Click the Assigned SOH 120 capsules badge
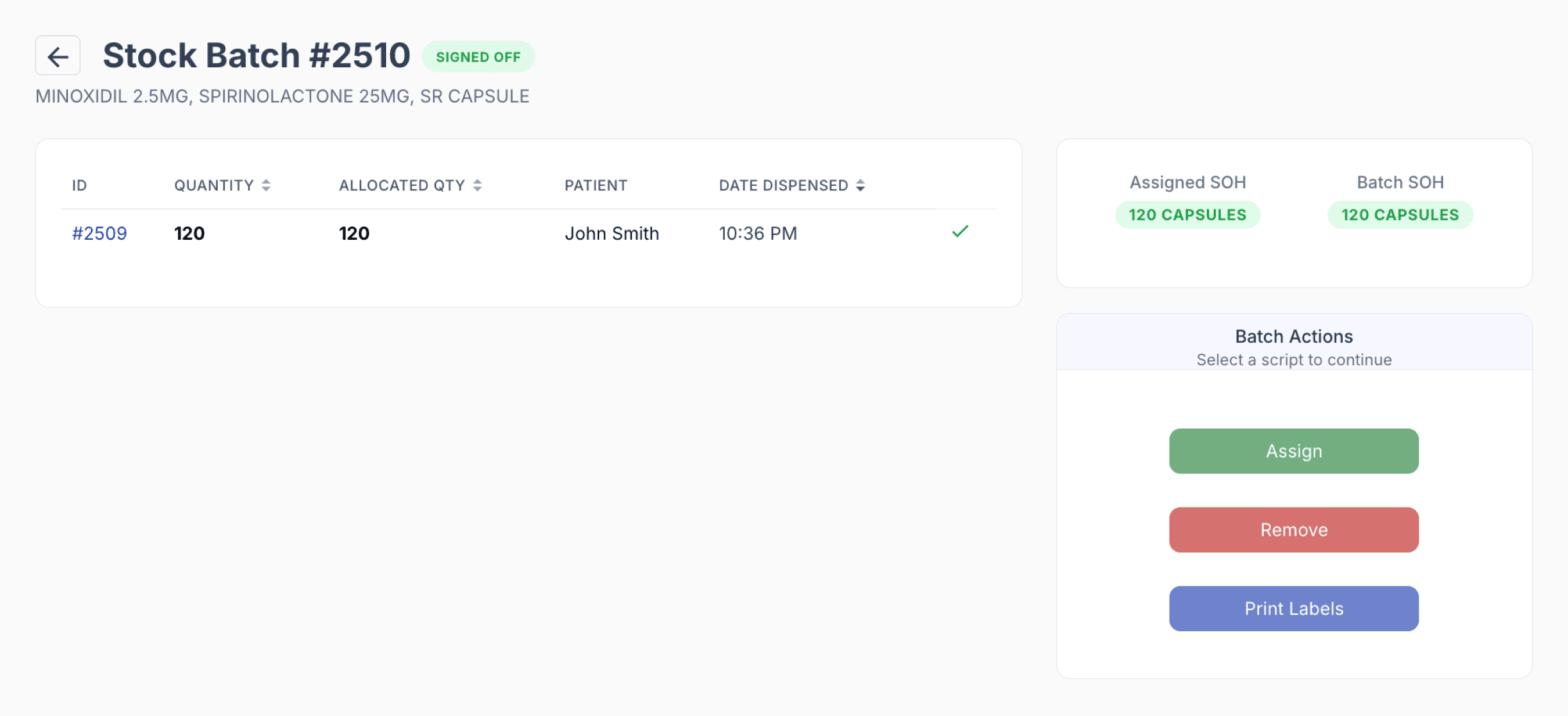Viewport: 1568px width, 716px height. click(1188, 215)
